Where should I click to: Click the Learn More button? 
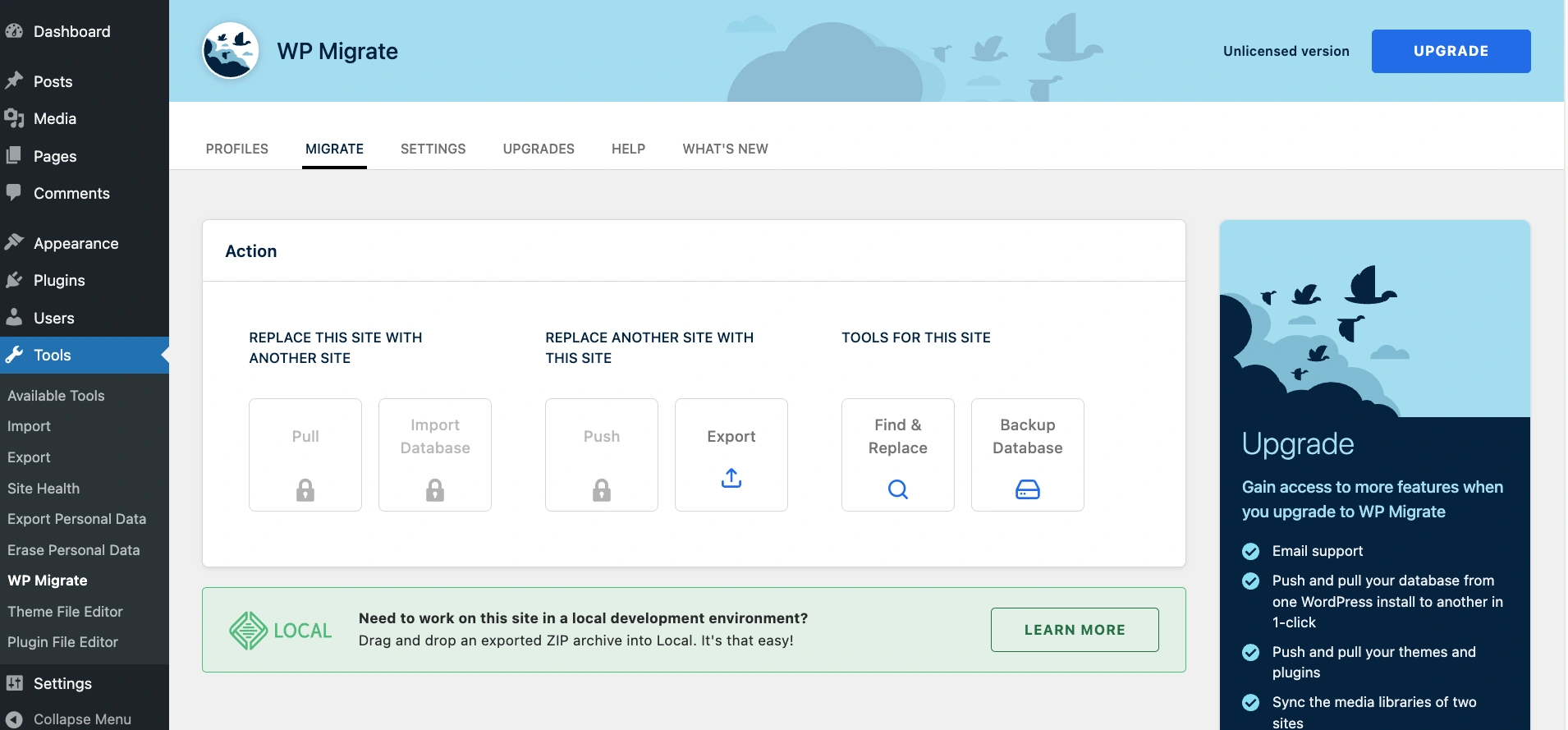coord(1074,630)
